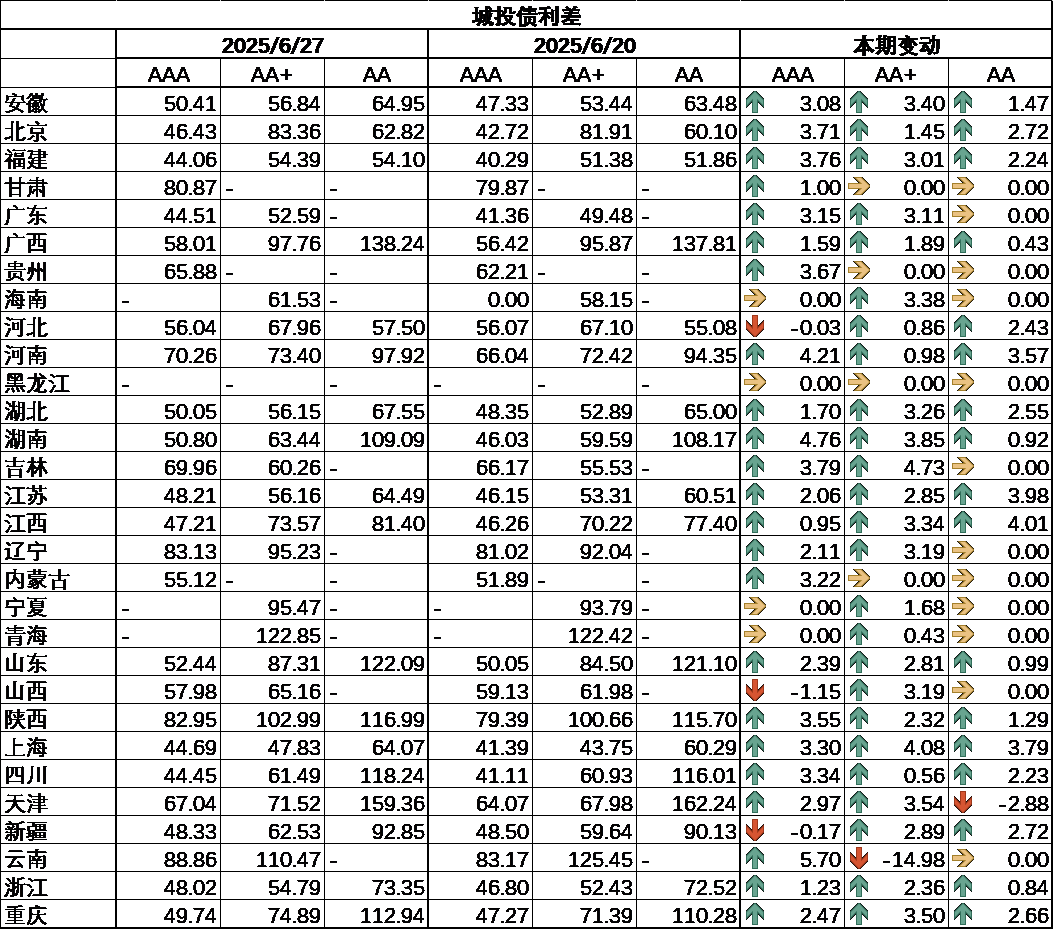1054x930 pixels.
Task: Click the red down arrow in 山西 AAA change cell
Action: tap(755, 690)
